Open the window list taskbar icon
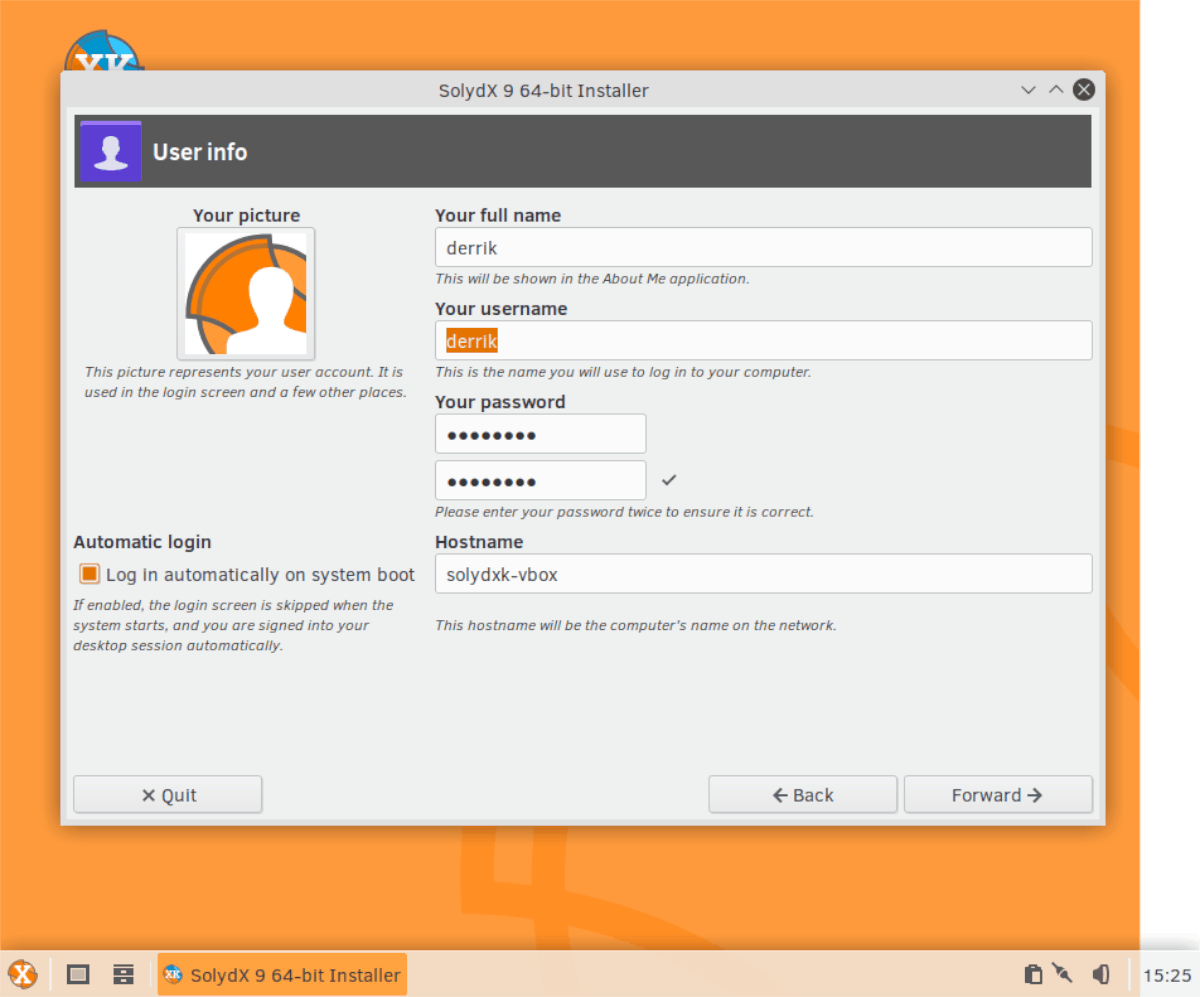Image resolution: width=1200 pixels, height=997 pixels. pyautogui.click(x=123, y=974)
